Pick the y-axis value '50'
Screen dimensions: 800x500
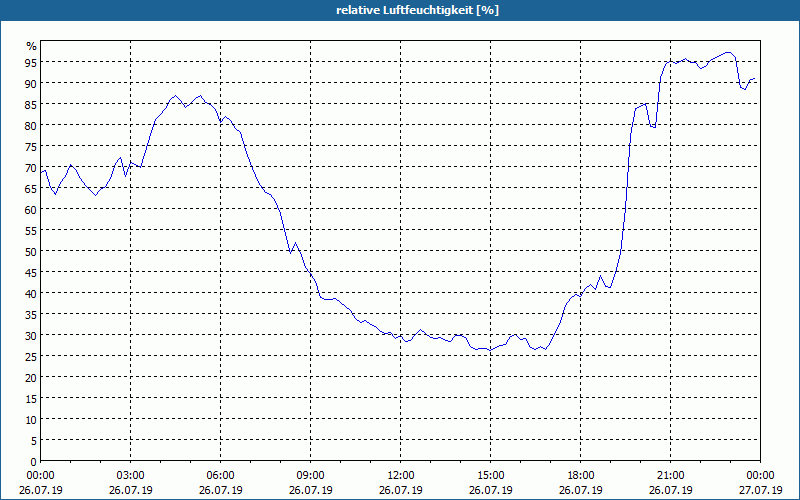point(30,252)
